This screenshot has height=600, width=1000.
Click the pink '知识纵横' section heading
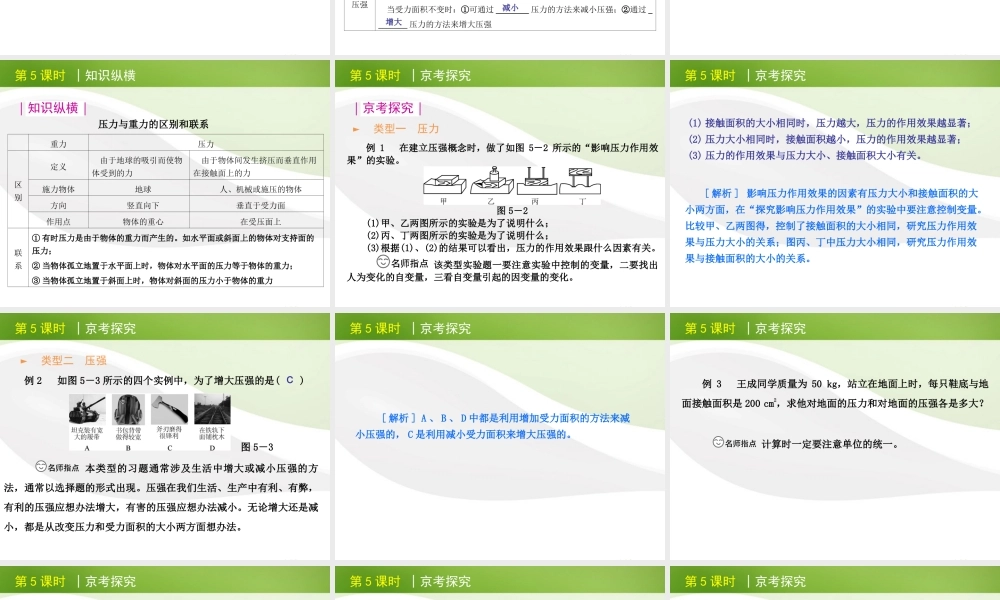pyautogui.click(x=53, y=108)
